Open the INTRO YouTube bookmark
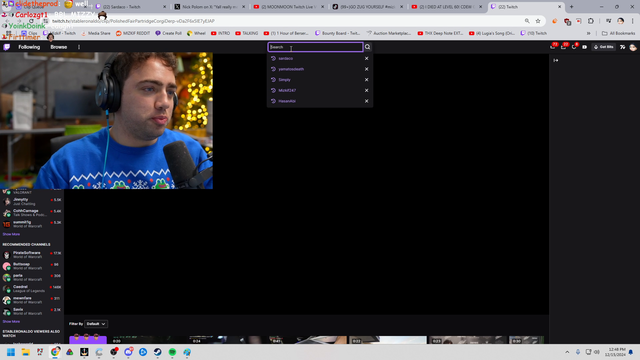Screen dimensions: 640x360 [x=220, y=33]
